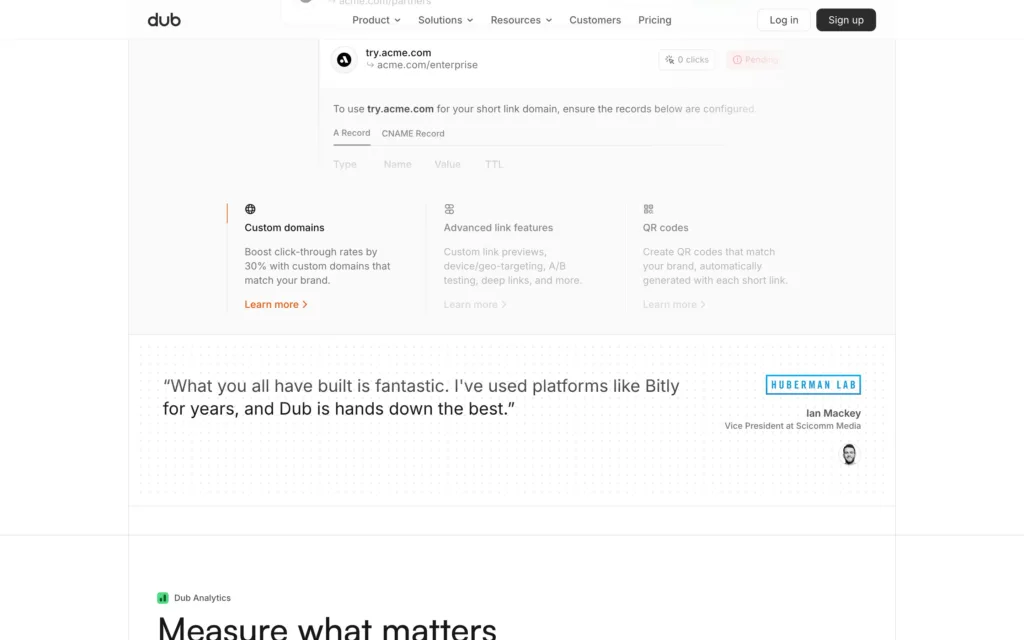The width and height of the screenshot is (1024, 640).
Task: Open the Resources dropdown menu
Action: click(521, 20)
